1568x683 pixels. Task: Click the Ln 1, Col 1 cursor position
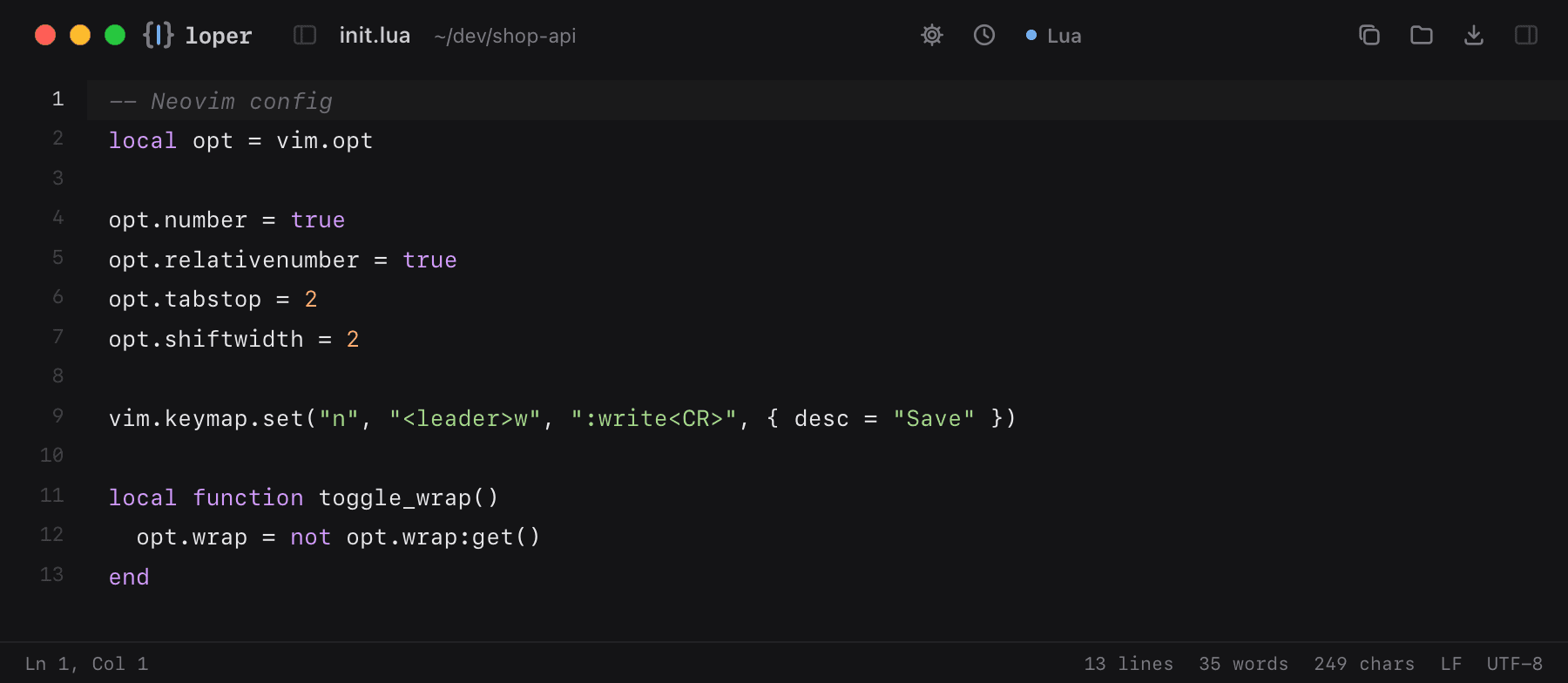click(x=87, y=664)
